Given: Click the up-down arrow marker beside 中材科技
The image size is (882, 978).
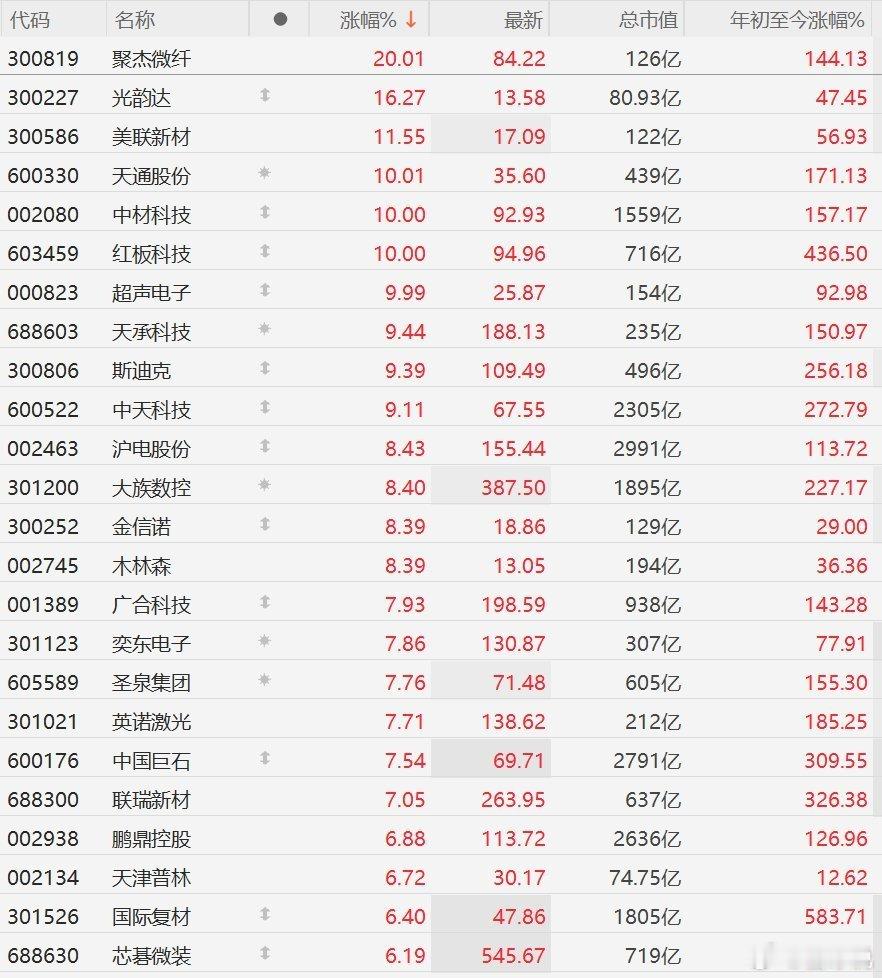Looking at the screenshot, I should click(x=265, y=212).
